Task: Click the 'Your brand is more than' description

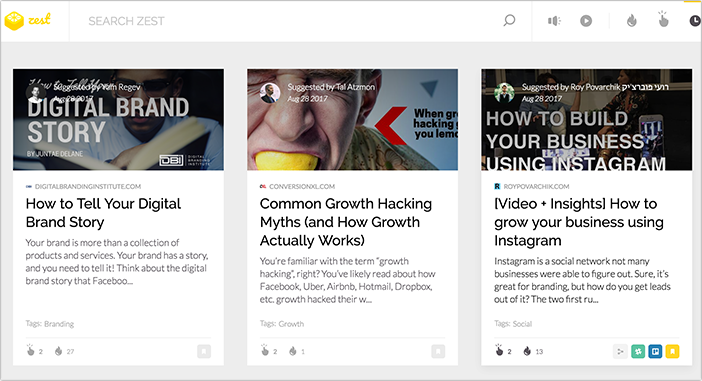Action: (x=116, y=262)
